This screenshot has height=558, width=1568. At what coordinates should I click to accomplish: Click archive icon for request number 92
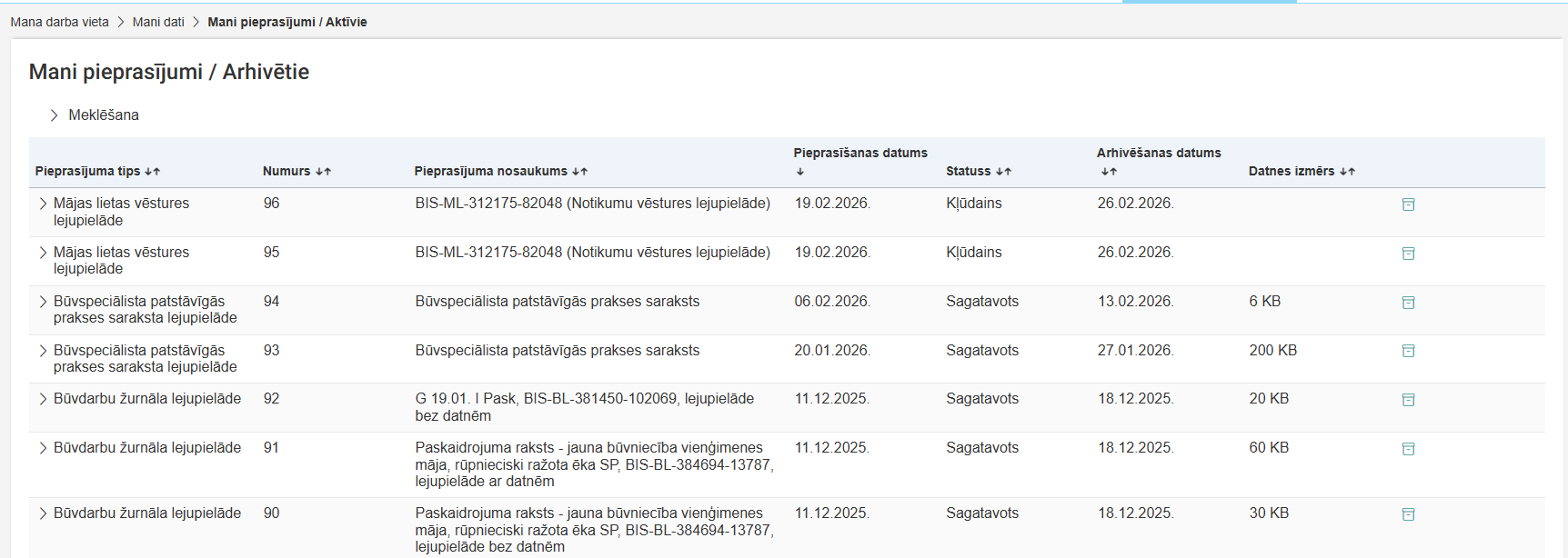1408,400
